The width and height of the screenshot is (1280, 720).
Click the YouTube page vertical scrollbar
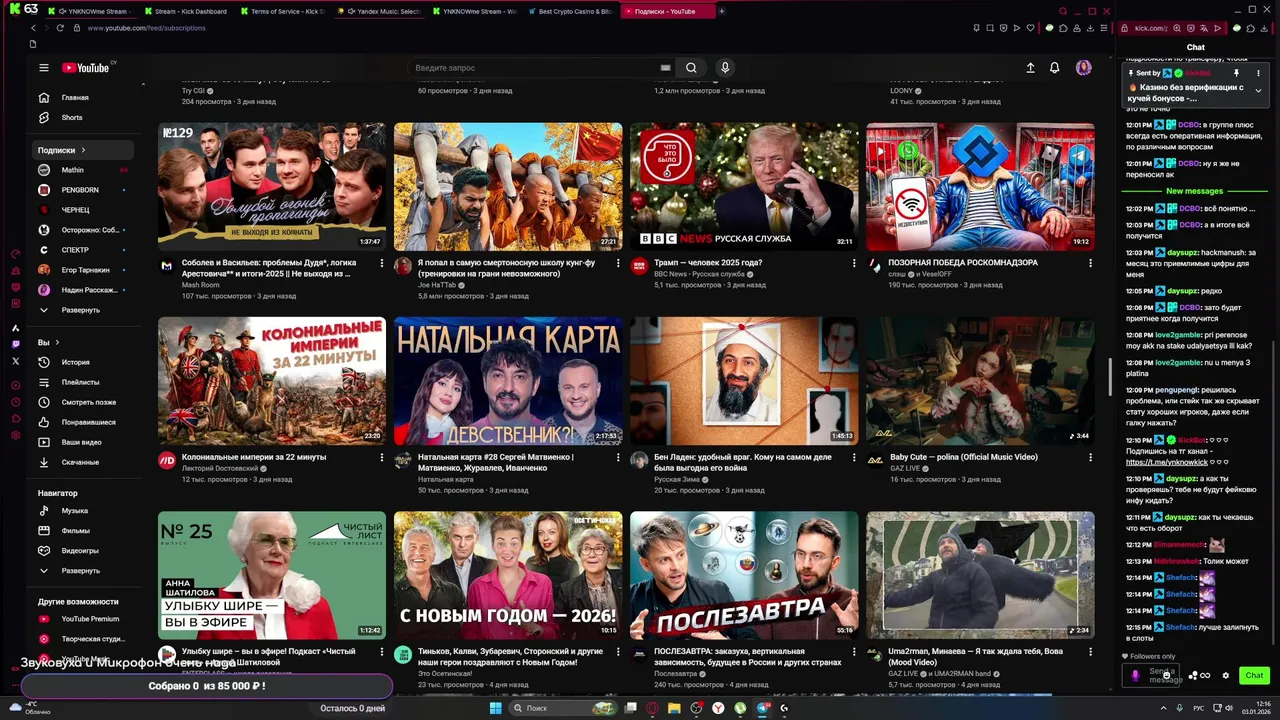tap(1110, 377)
